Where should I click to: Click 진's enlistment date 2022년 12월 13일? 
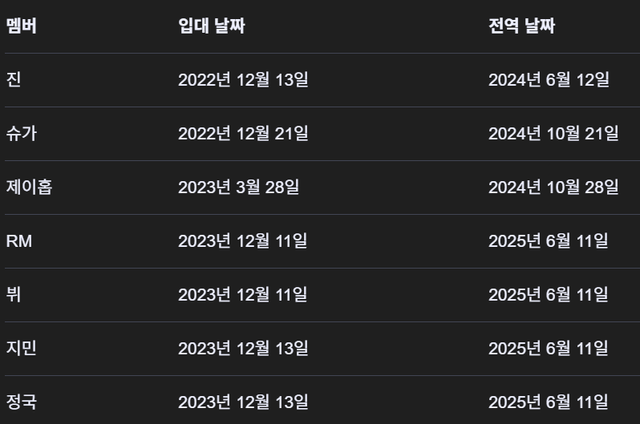point(243,80)
